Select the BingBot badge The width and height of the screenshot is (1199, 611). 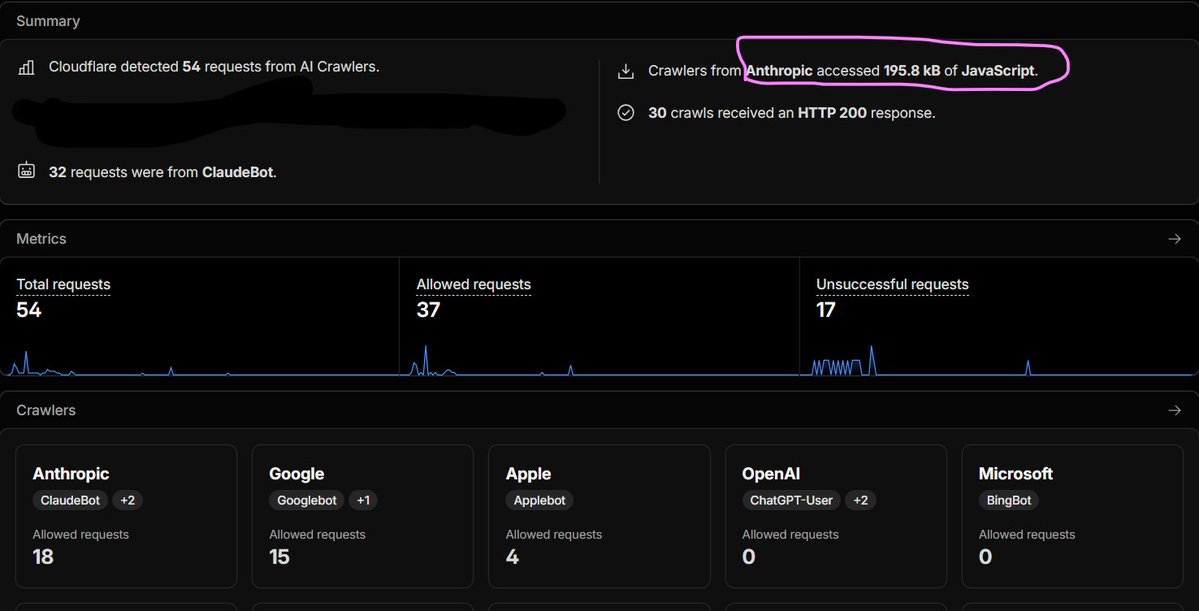point(1009,500)
